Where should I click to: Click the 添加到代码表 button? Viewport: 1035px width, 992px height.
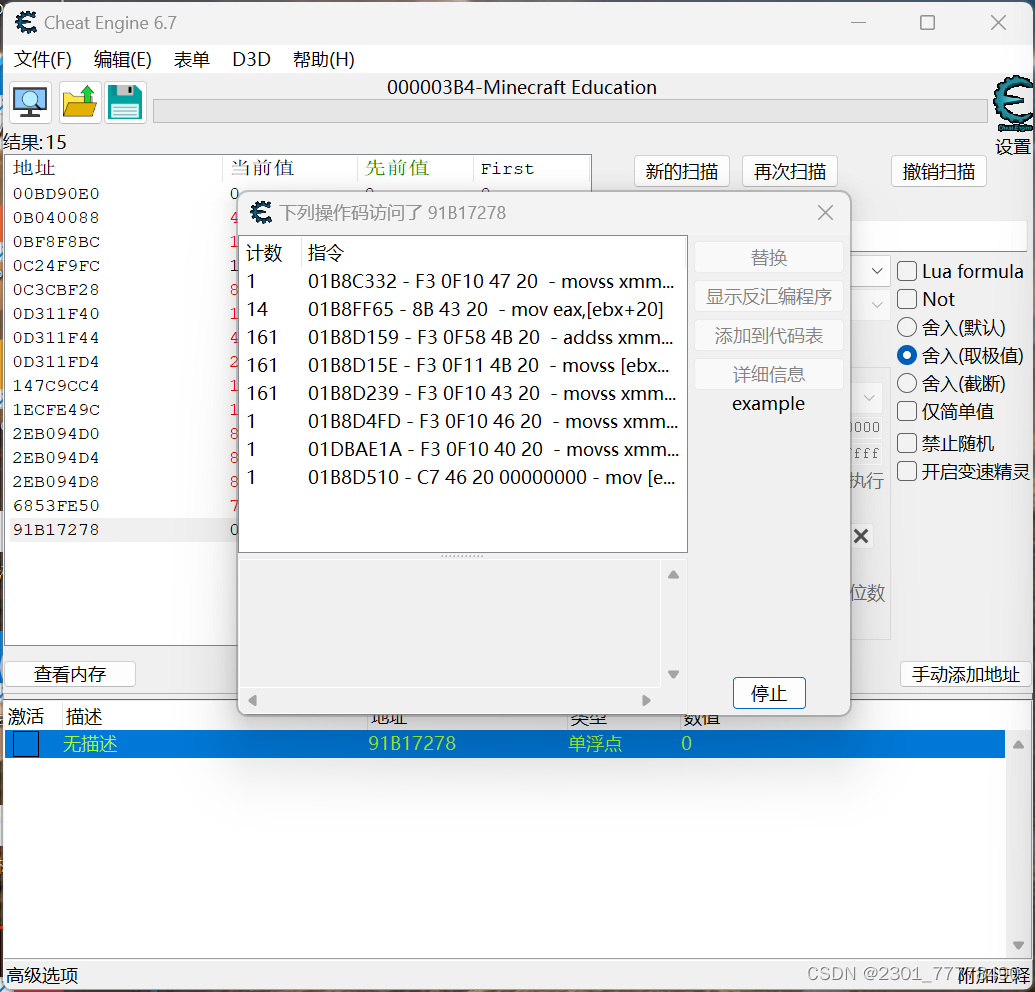point(768,335)
